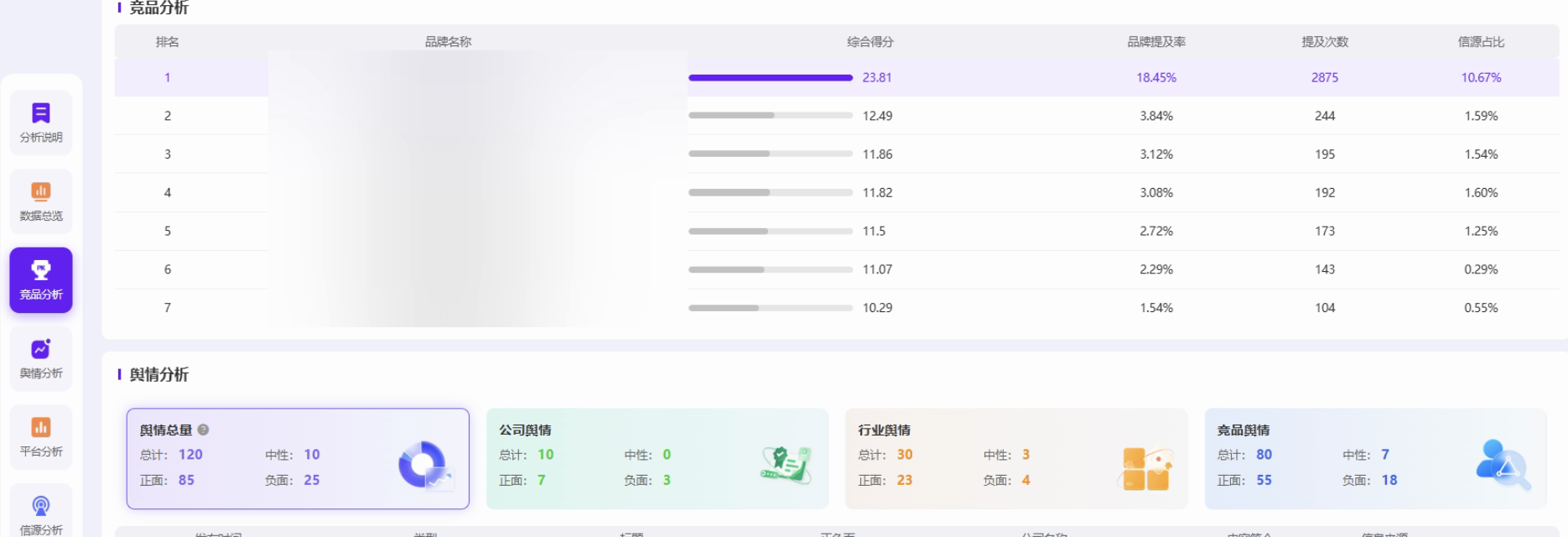Viewport: 1568px width, 537px height.
Task: Click the certificate icon in 公司舆情 card
Action: [x=786, y=465]
